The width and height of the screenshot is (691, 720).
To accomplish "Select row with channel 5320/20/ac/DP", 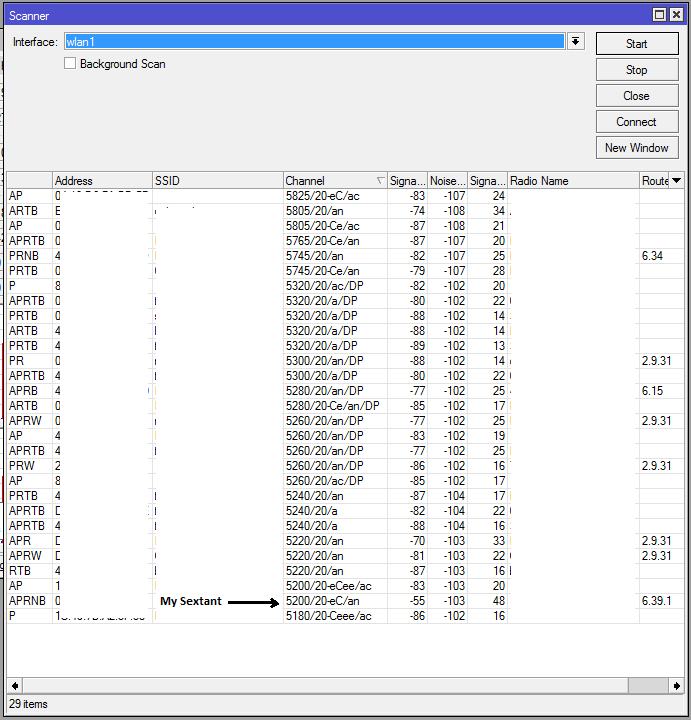I will [x=345, y=286].
